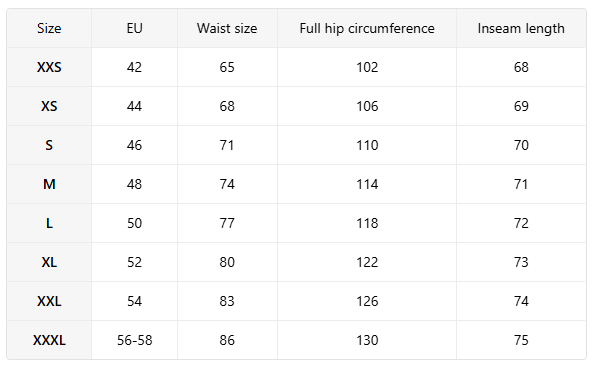This screenshot has width=593, height=365.
Task: Click the XXL size row label
Action: [x=49, y=301]
